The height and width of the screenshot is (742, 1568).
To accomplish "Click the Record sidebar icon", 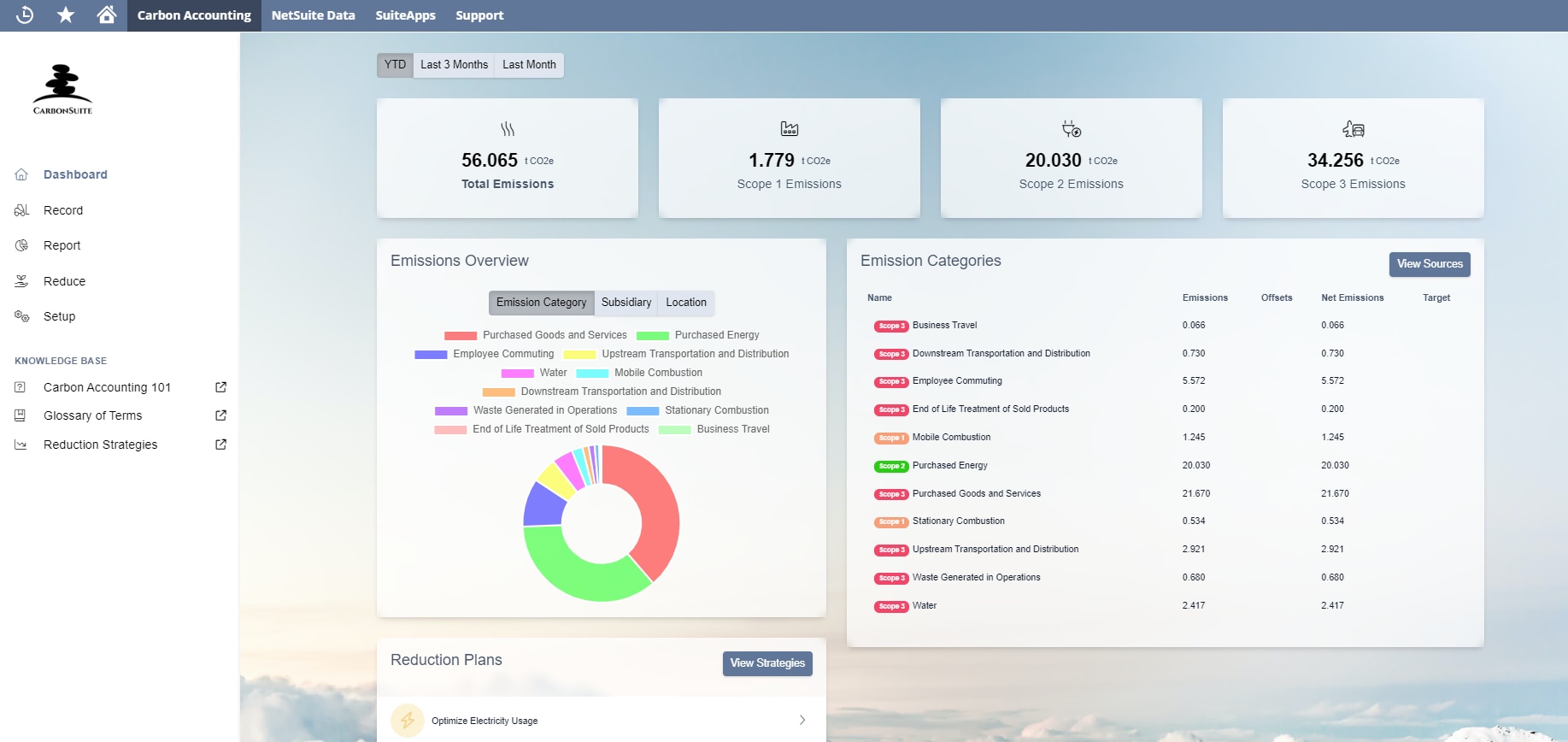I will click(22, 210).
